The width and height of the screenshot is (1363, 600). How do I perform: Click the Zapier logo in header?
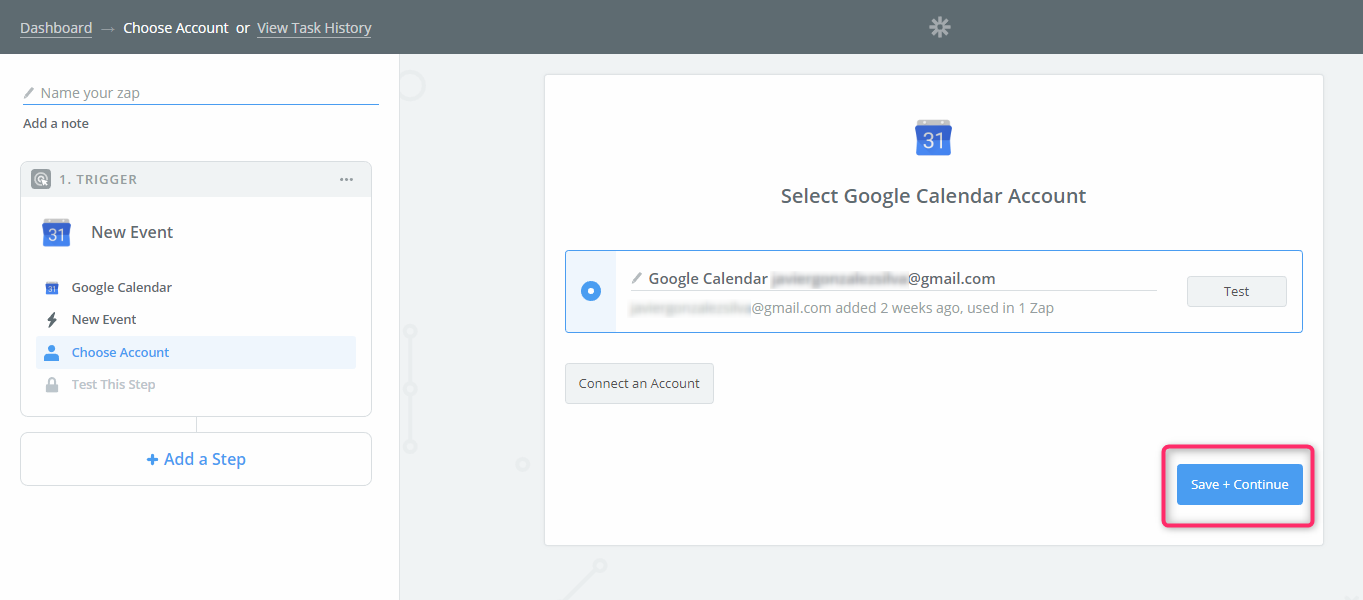940,27
